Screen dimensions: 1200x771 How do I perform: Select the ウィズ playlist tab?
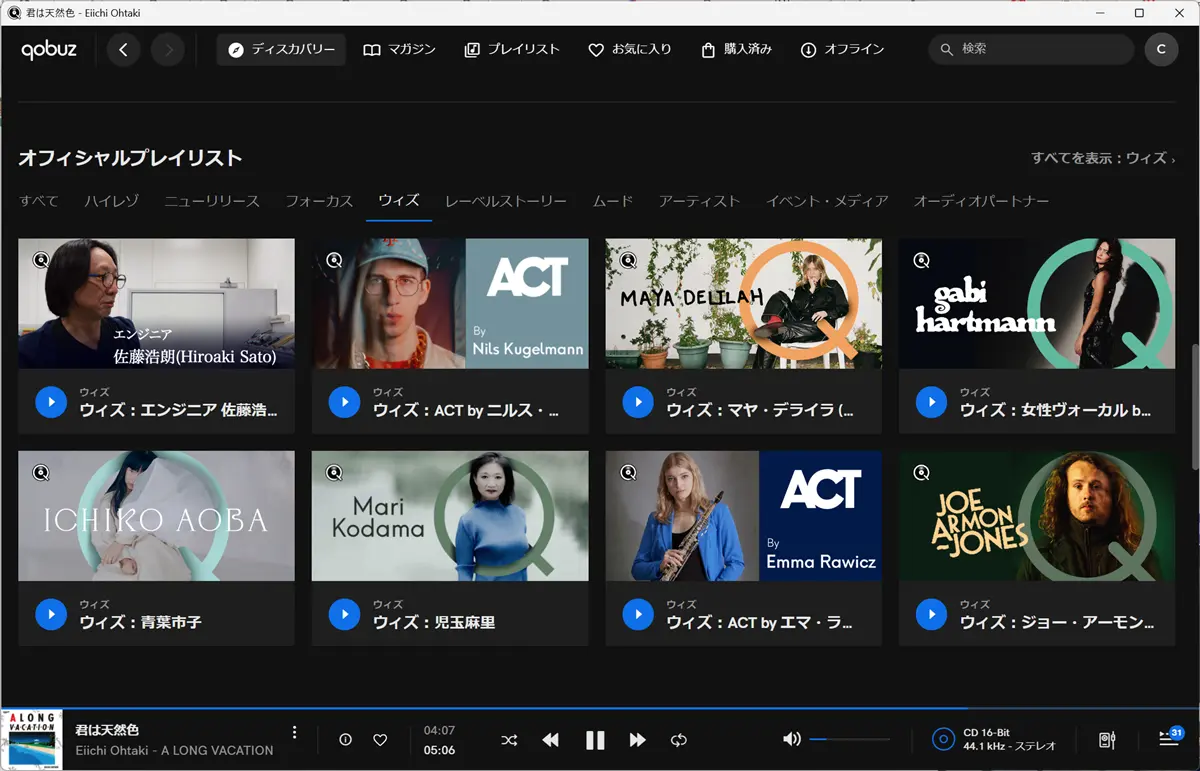pyautogui.click(x=399, y=201)
